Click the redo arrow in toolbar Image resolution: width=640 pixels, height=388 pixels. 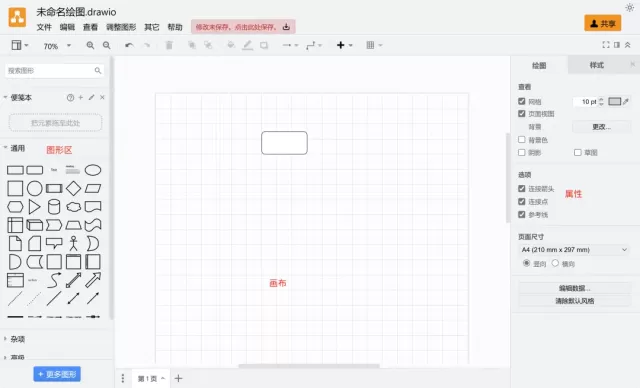(x=147, y=45)
